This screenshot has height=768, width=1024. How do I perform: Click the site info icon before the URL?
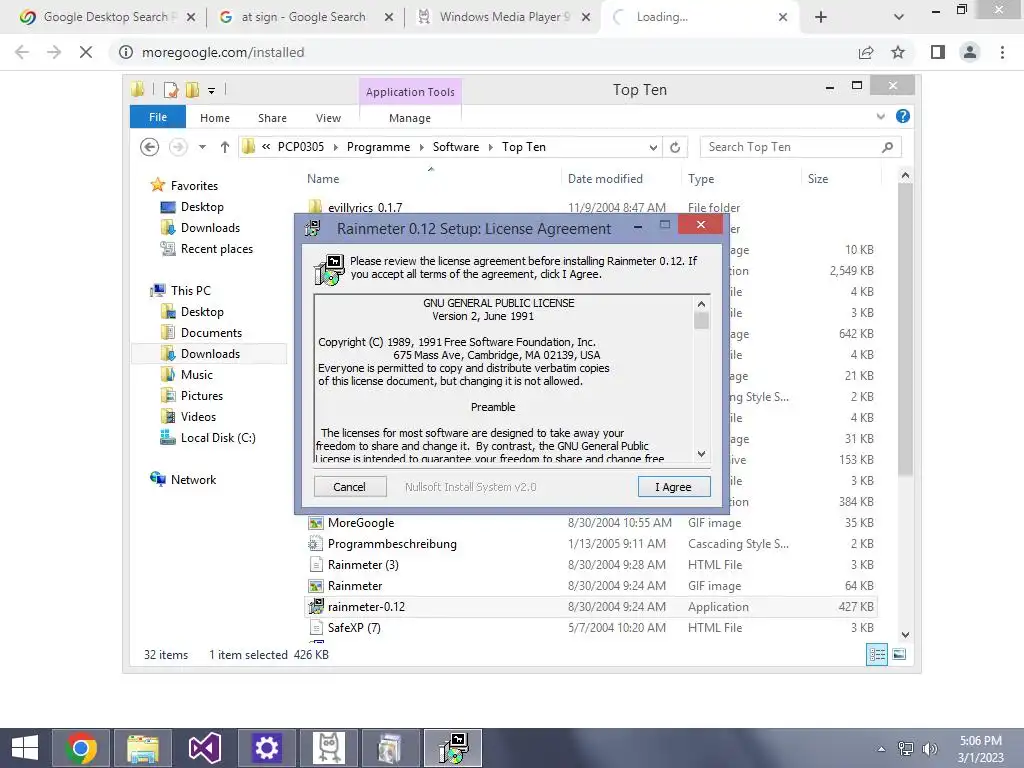pyautogui.click(x=125, y=52)
